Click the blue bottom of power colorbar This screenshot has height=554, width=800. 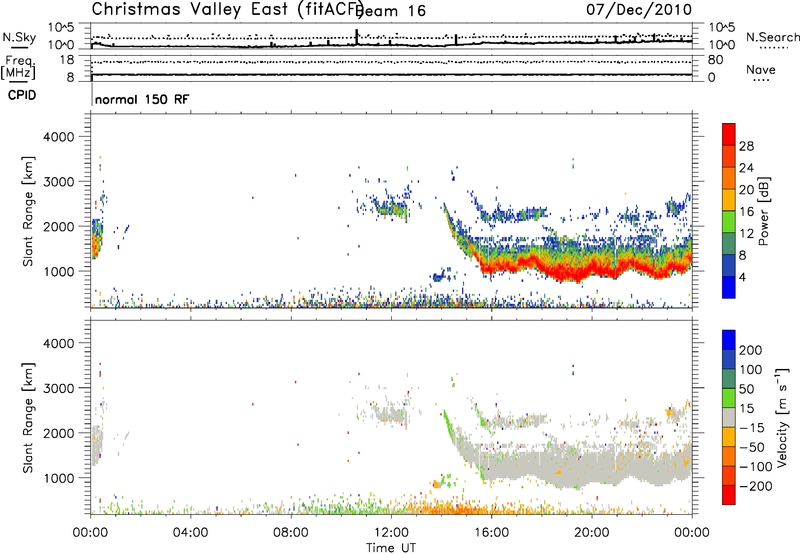[729, 287]
